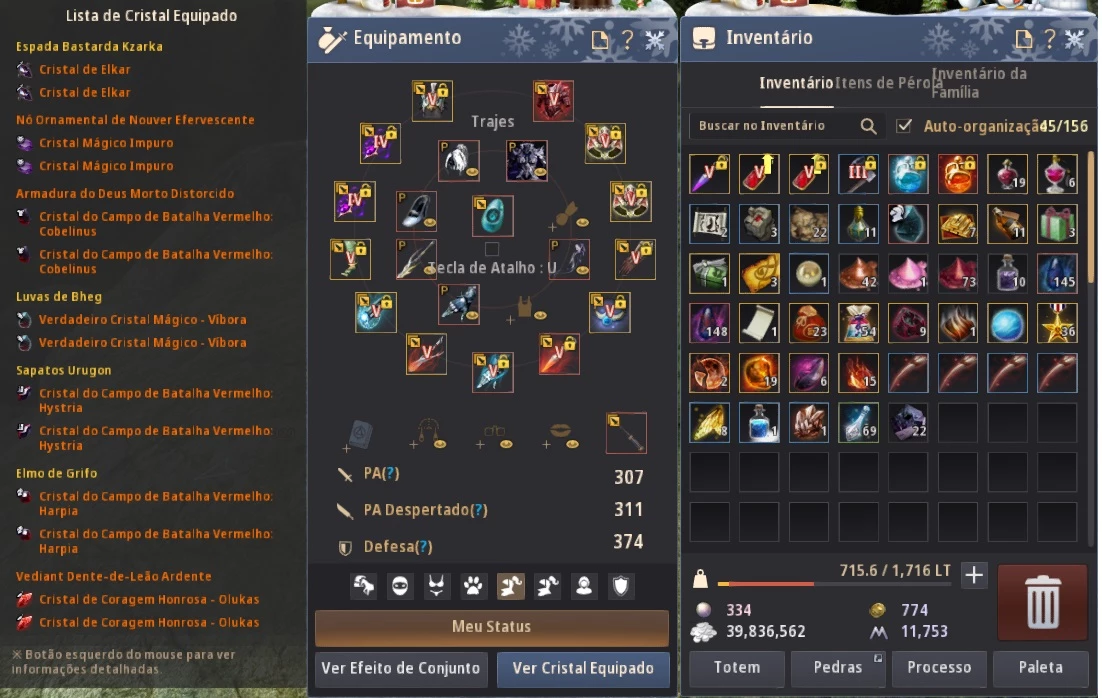1102x698 pixels.
Task: Switch to Itens de Pérola tab
Action: [x=888, y=83]
